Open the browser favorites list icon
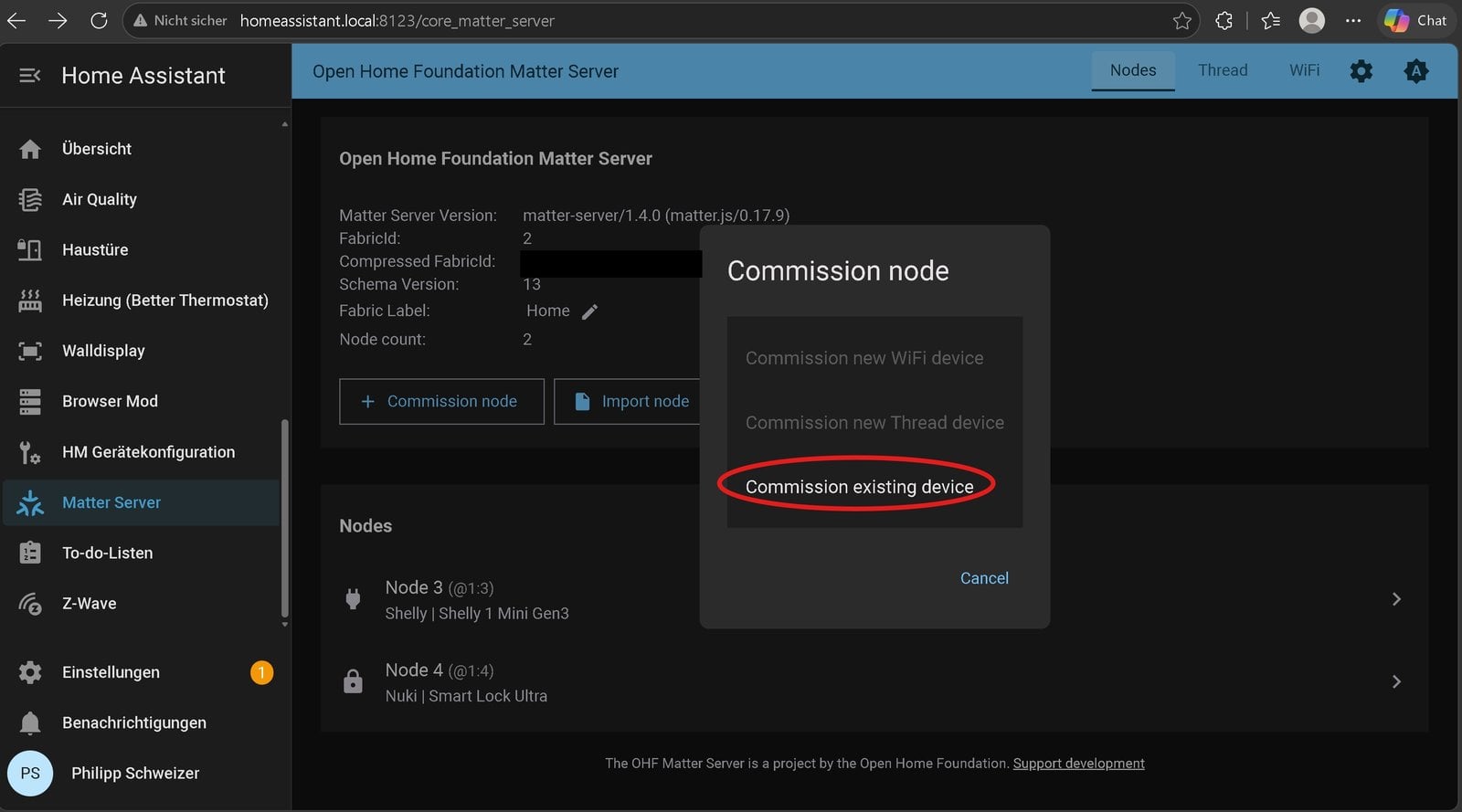The height and width of the screenshot is (812, 1462). click(x=1270, y=20)
